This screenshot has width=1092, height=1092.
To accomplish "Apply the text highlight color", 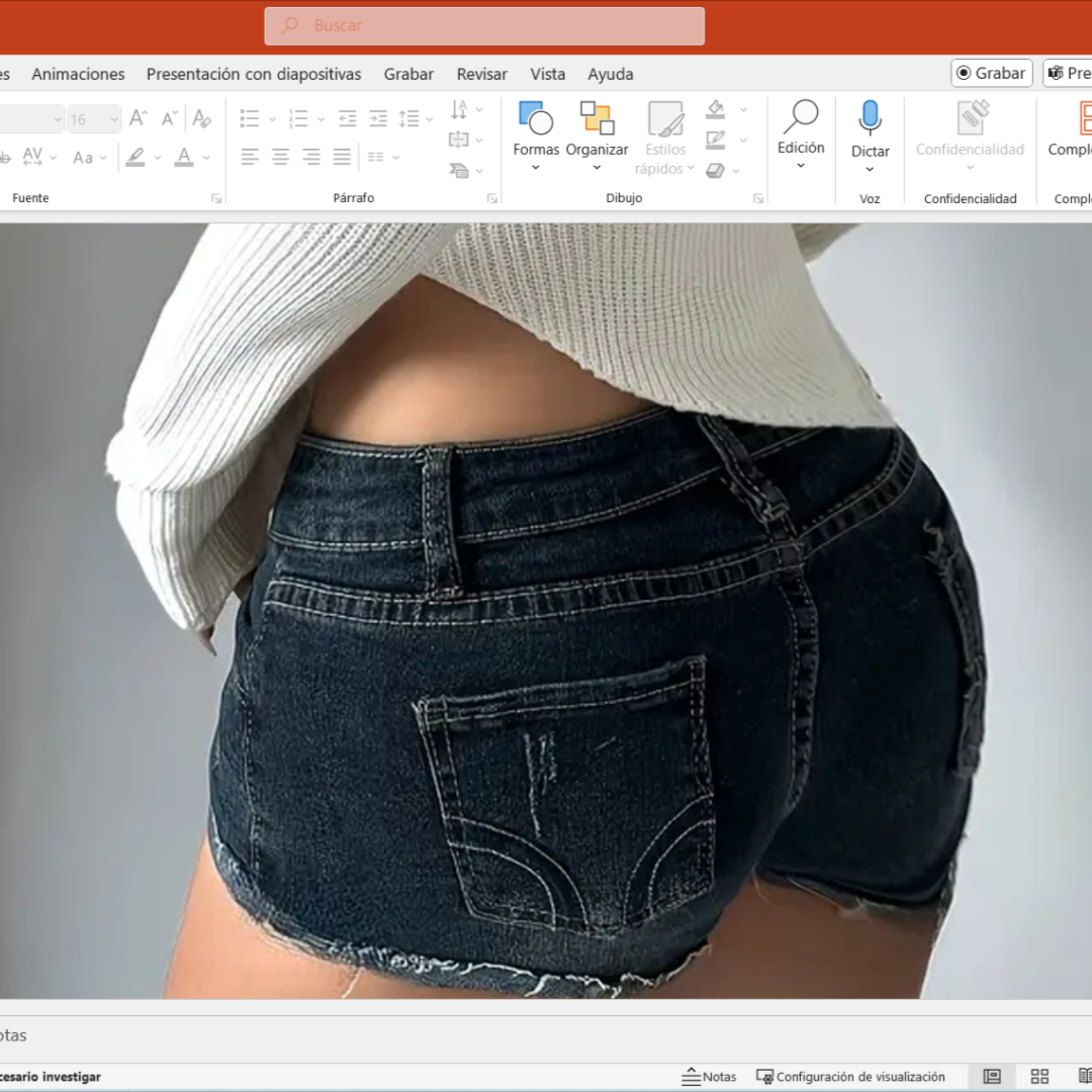I will [136, 157].
